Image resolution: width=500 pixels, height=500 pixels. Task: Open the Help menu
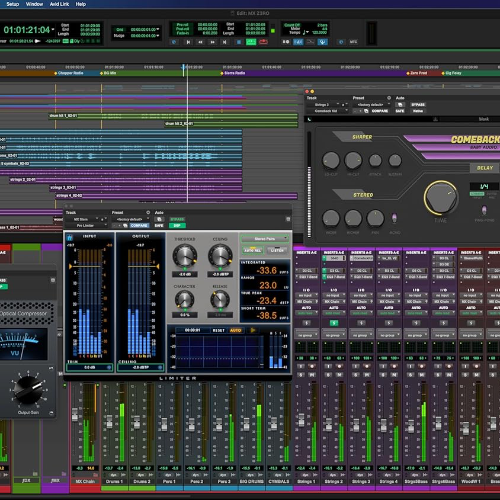coord(81,4)
